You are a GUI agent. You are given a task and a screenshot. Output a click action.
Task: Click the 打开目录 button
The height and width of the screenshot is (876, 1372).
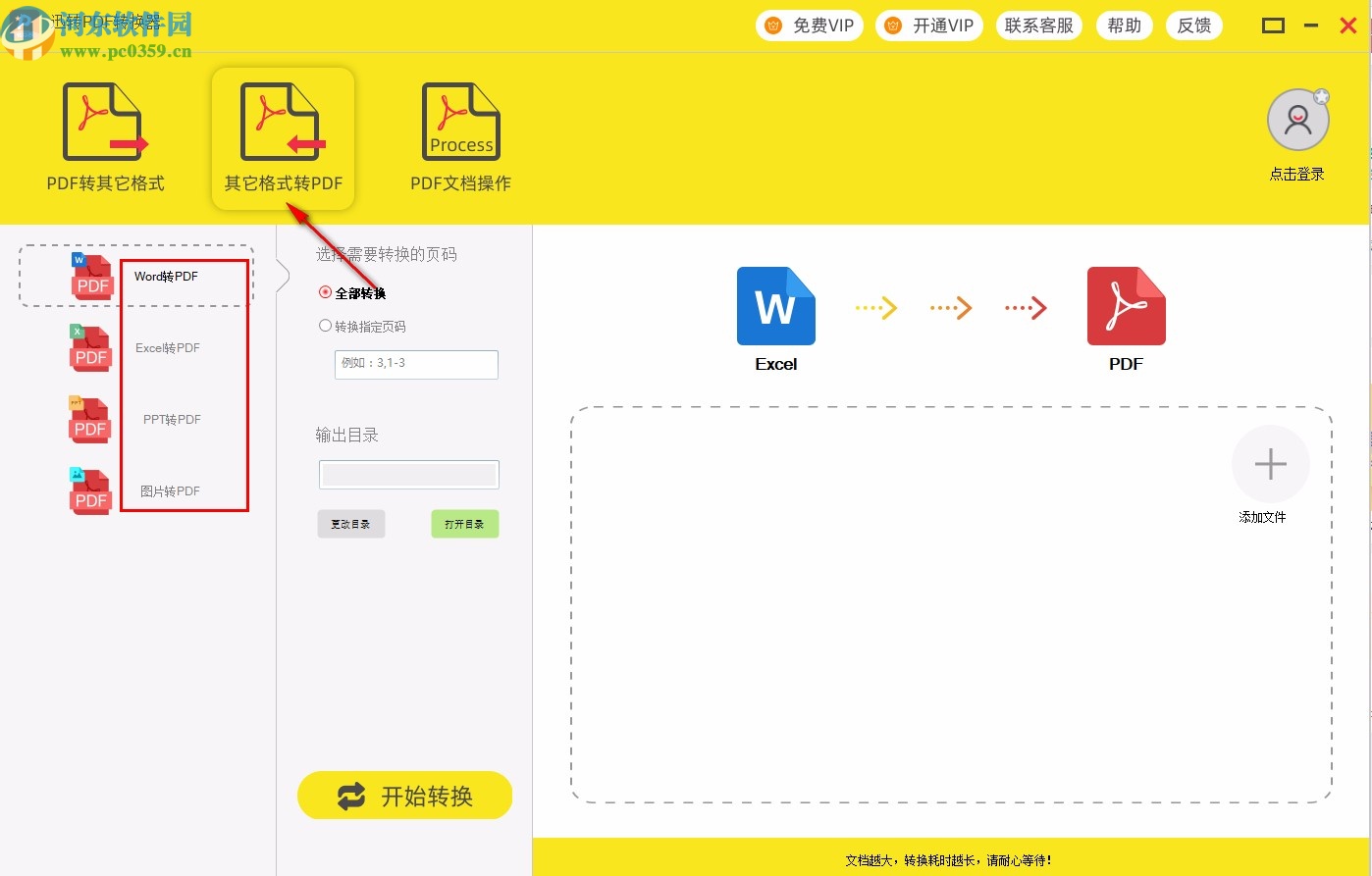pos(465,524)
